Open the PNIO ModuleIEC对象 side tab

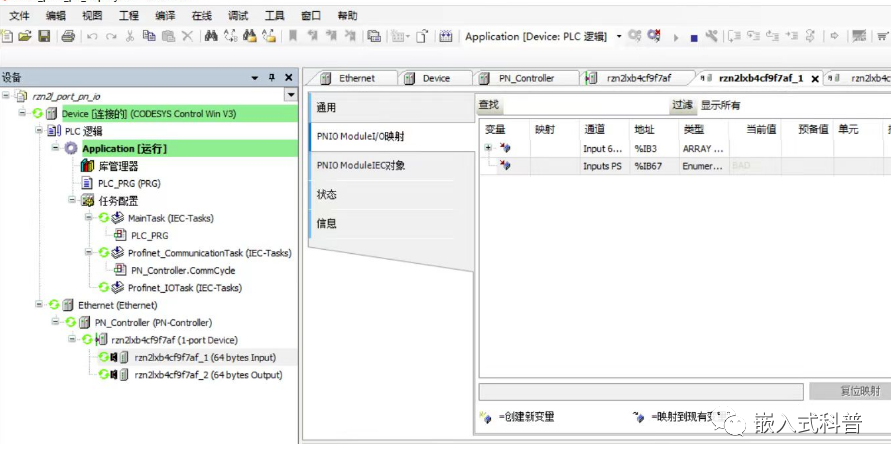[x=392, y=165]
